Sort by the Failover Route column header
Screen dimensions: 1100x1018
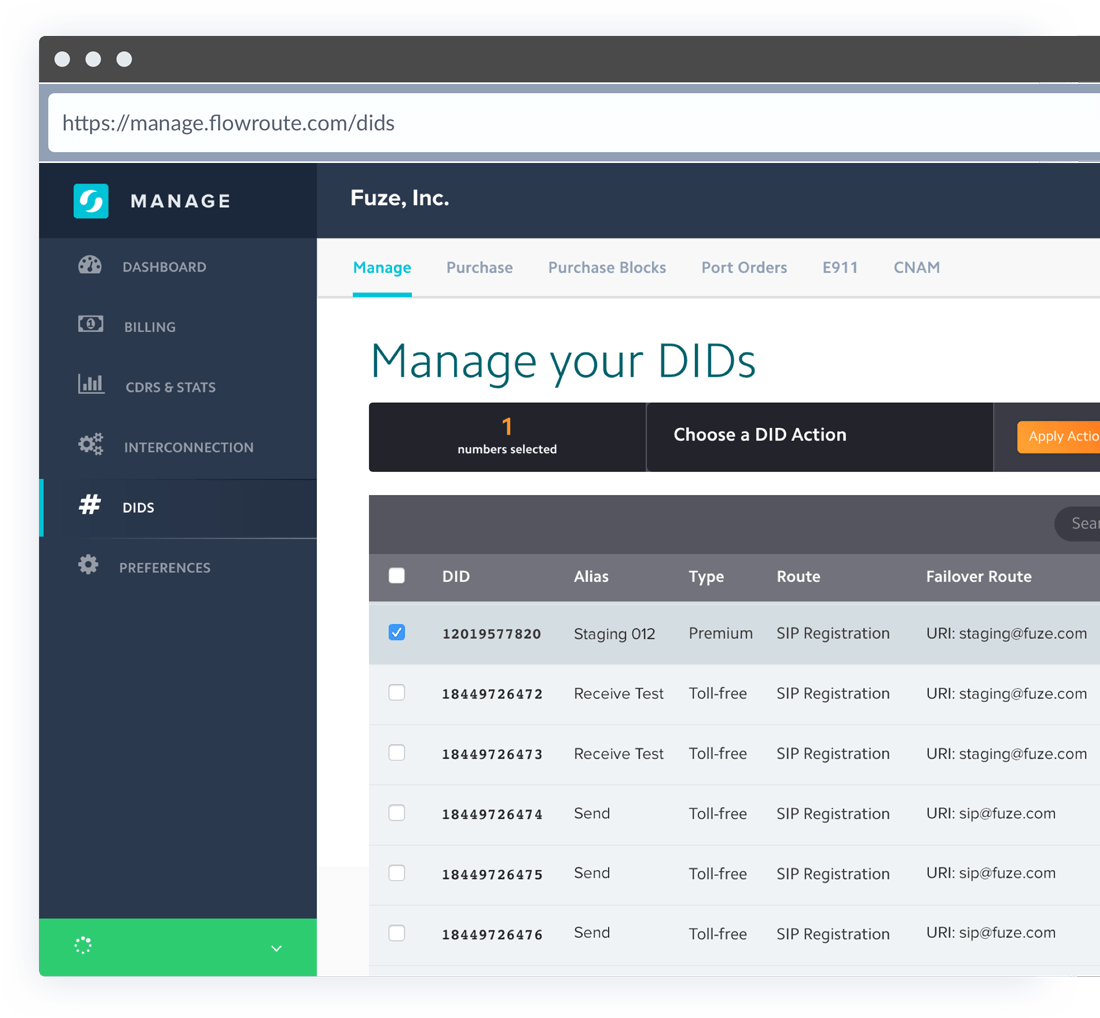(979, 577)
